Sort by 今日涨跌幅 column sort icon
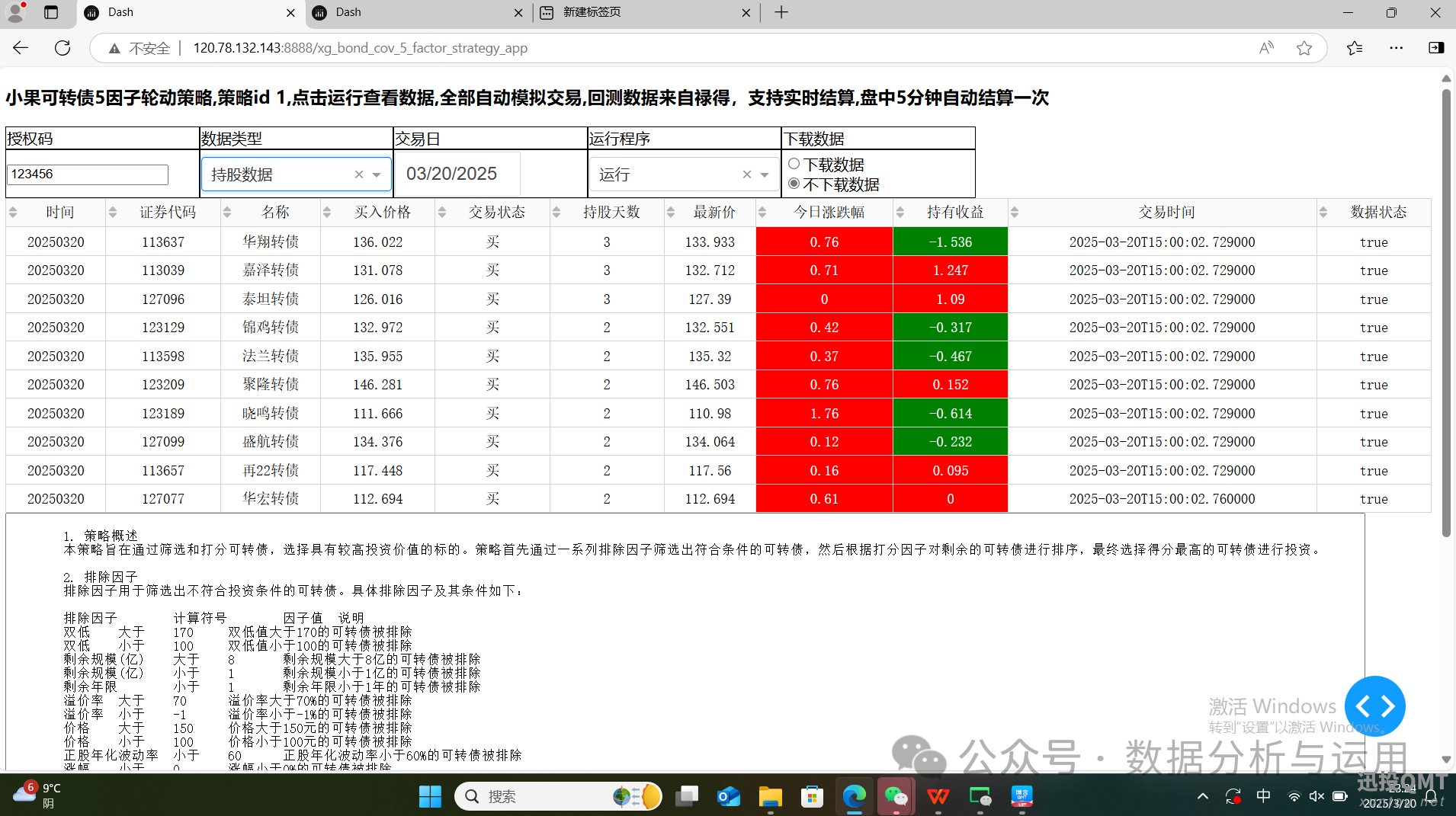The width and height of the screenshot is (1456, 816). tap(762, 213)
